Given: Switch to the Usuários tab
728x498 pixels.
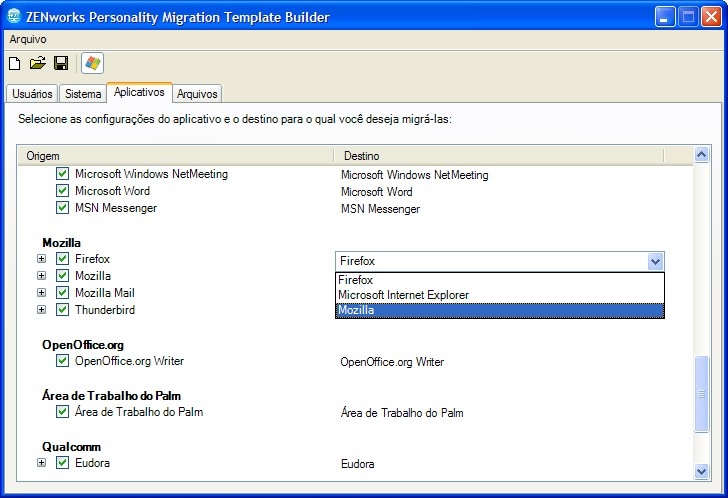Looking at the screenshot, I should point(32,93).
